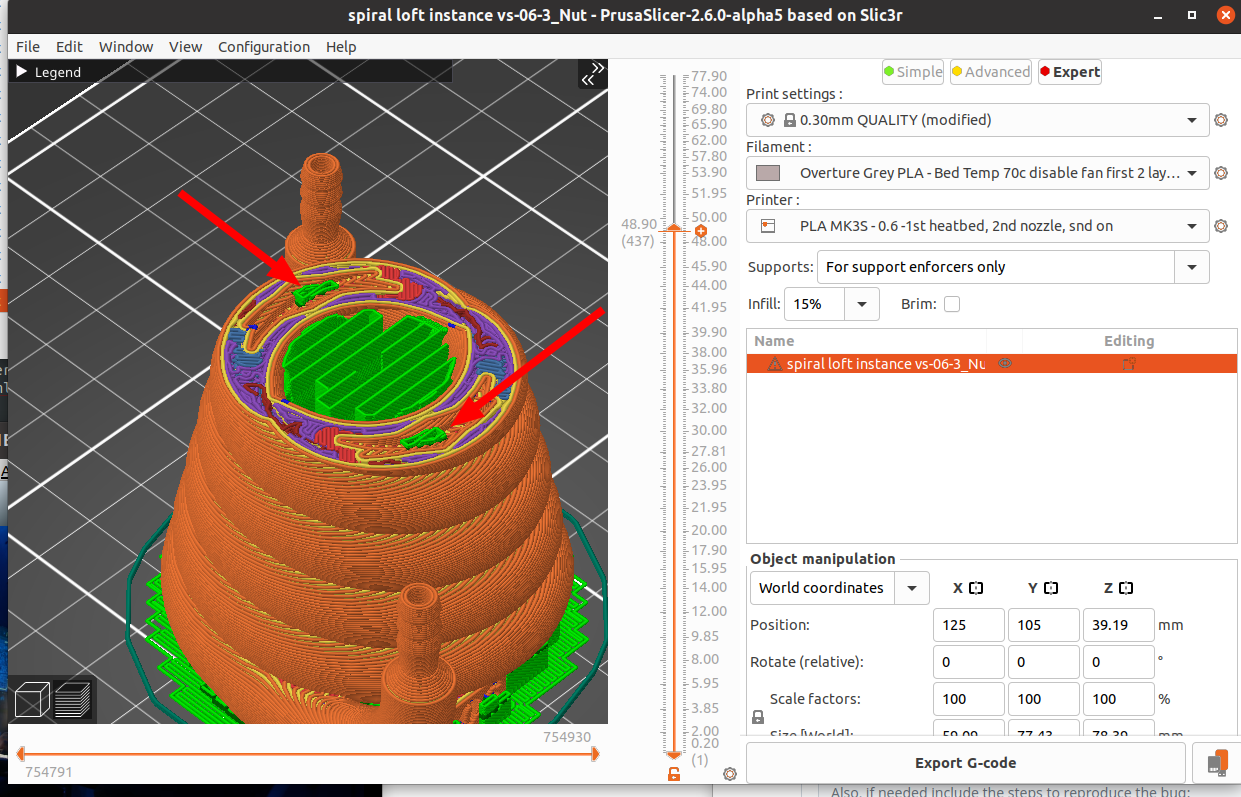Click send-to-SD-card icon beside Export G-code

click(x=1217, y=763)
